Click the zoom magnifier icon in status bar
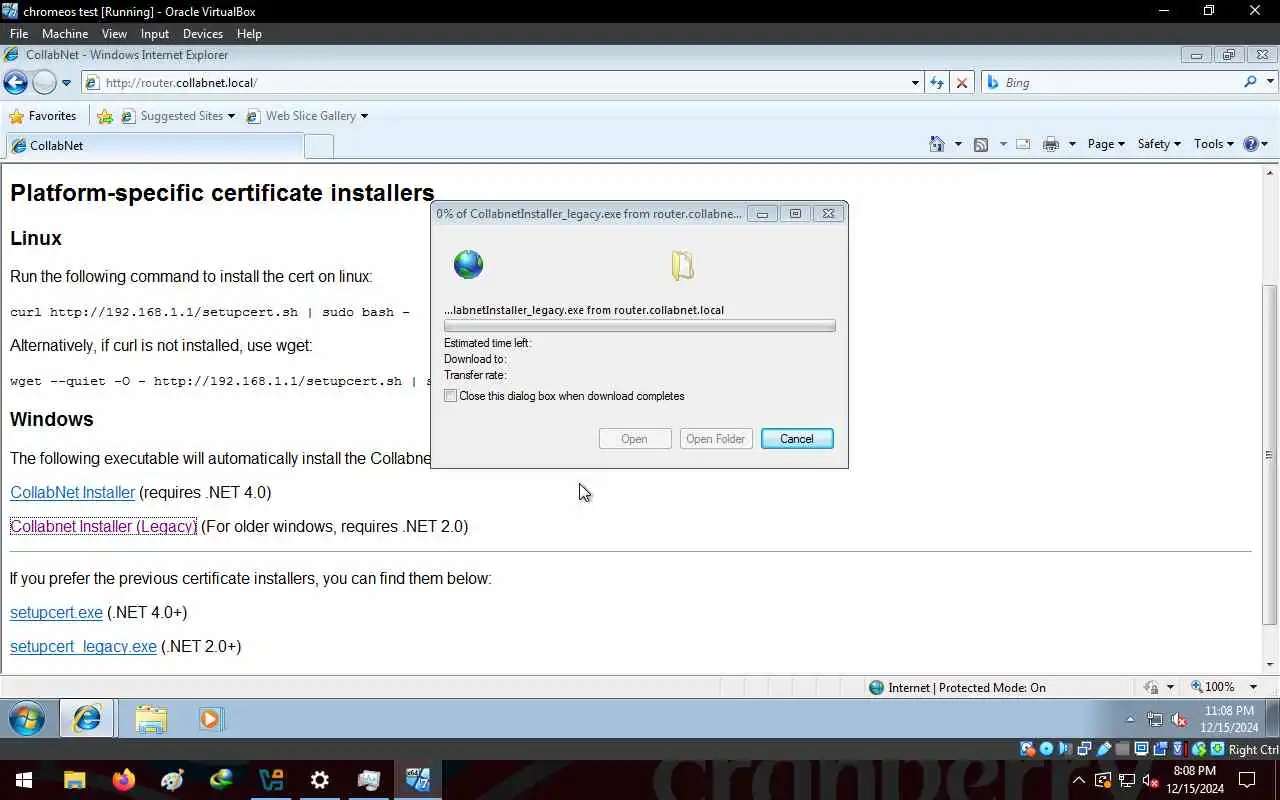The width and height of the screenshot is (1280, 800). point(1197,687)
